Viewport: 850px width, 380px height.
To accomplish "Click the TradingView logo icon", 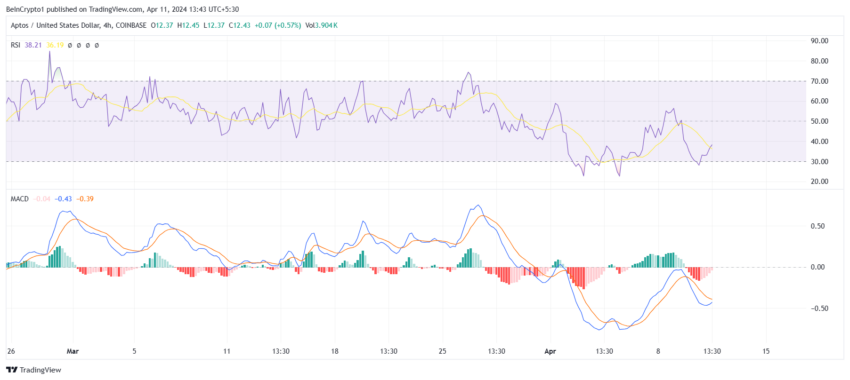I will click(11, 370).
